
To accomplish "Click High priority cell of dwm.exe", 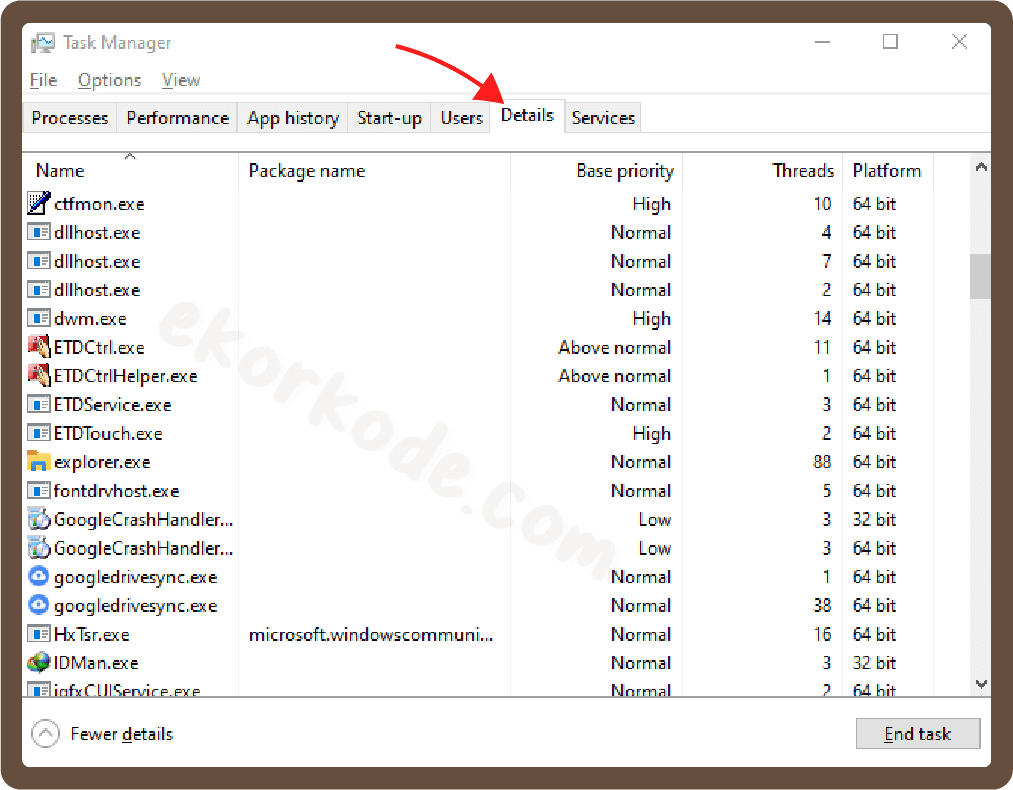I will point(651,318).
